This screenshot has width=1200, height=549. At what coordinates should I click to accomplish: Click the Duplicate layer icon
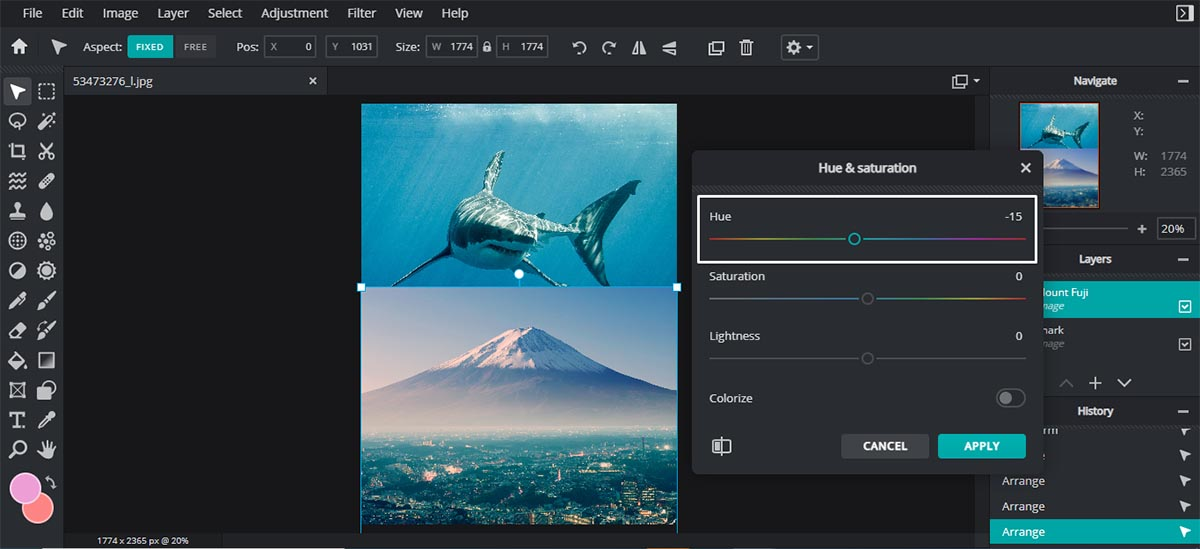click(x=716, y=47)
